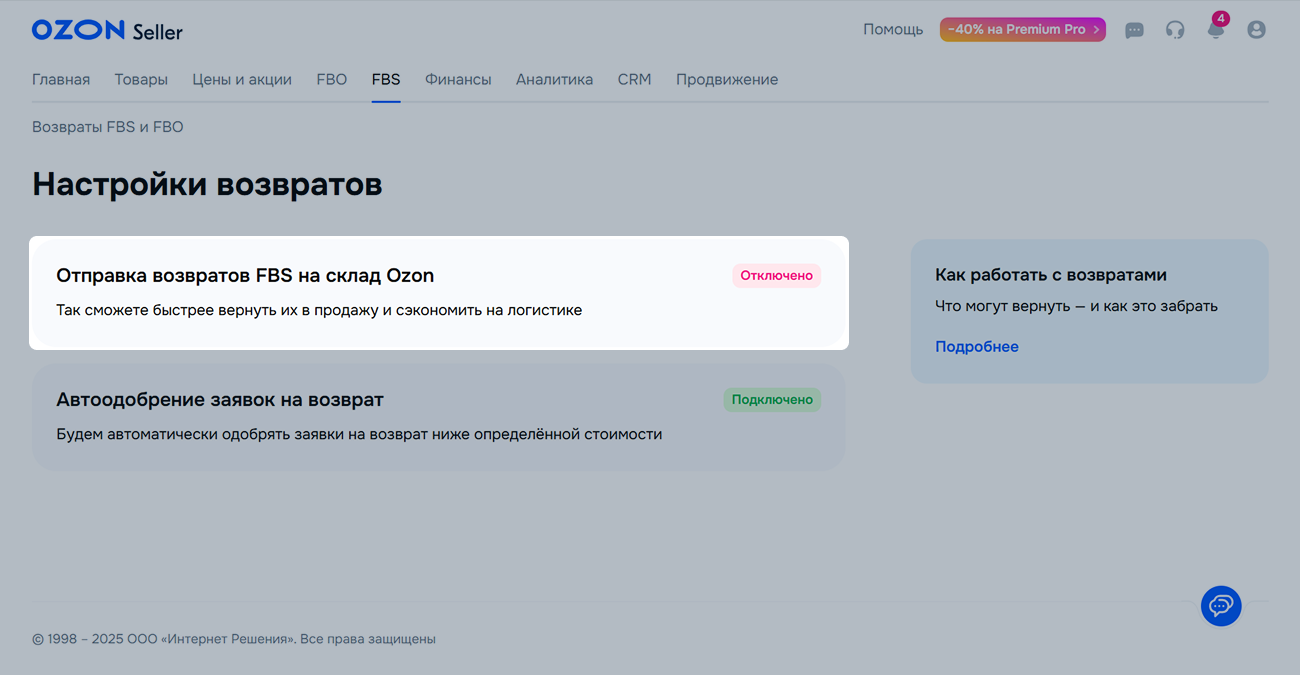The height and width of the screenshot is (675, 1300).
Task: Go to the Товары tab
Action: (141, 80)
